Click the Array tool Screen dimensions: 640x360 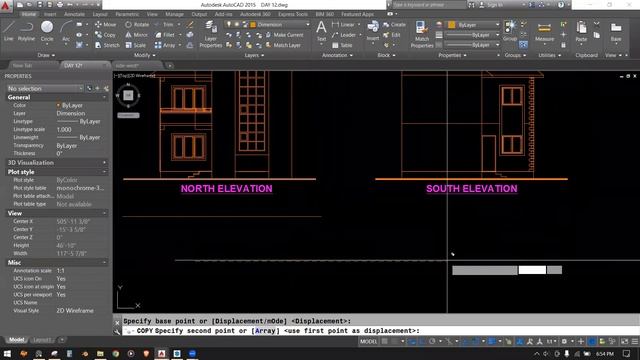(165, 45)
